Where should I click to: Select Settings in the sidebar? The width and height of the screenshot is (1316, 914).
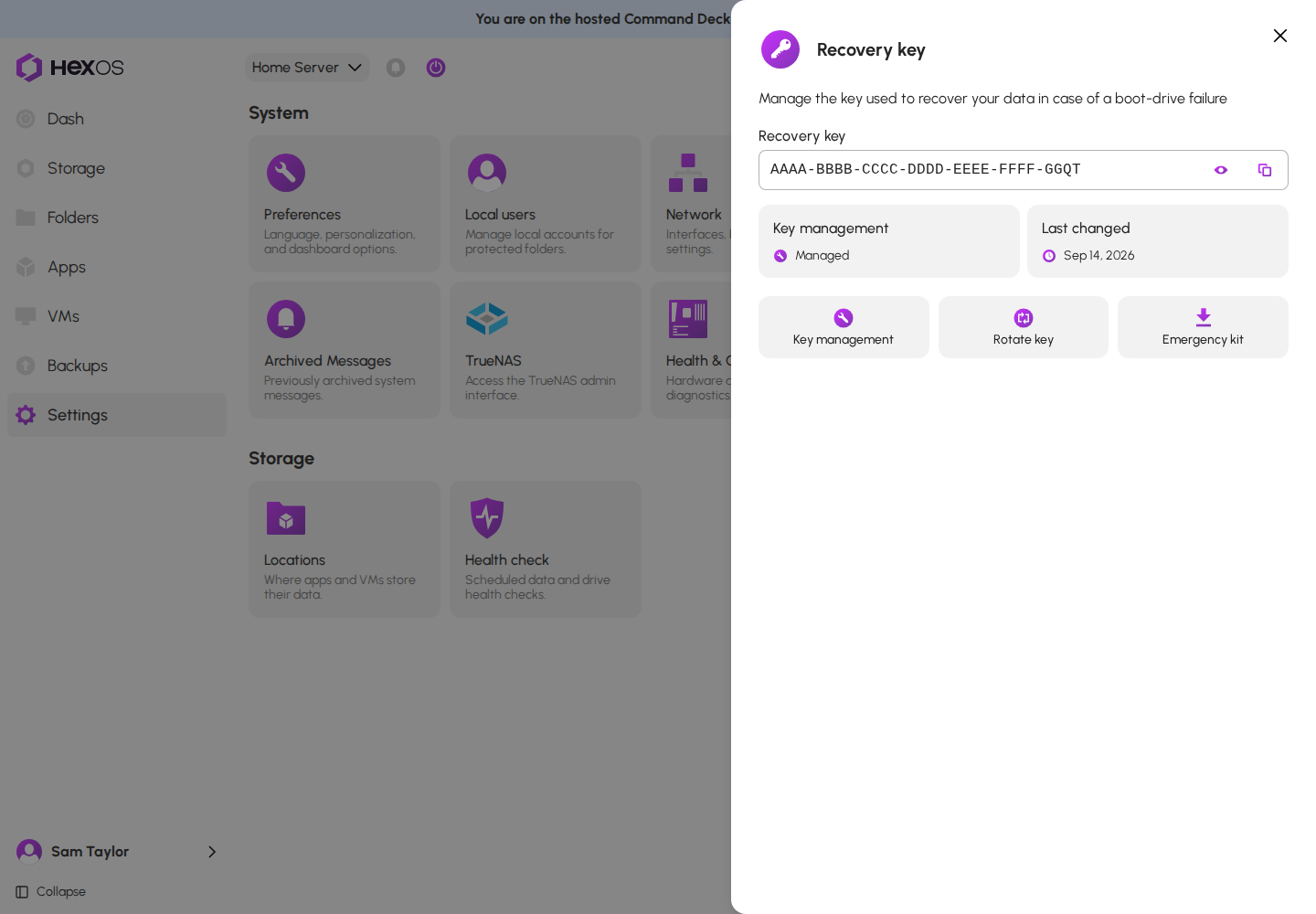(117, 415)
